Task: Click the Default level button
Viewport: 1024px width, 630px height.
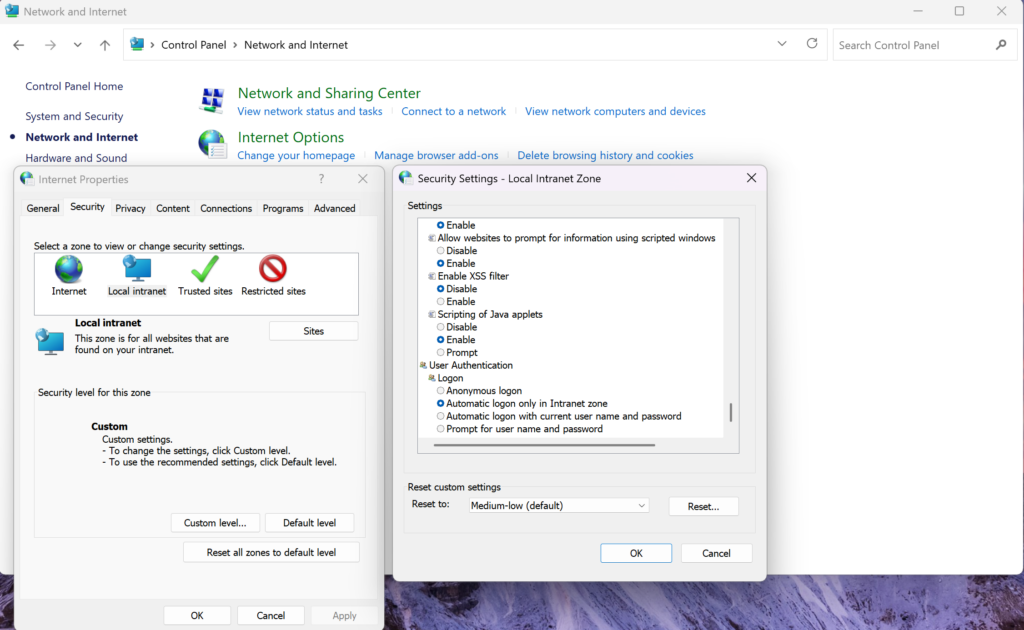Action: (x=310, y=523)
